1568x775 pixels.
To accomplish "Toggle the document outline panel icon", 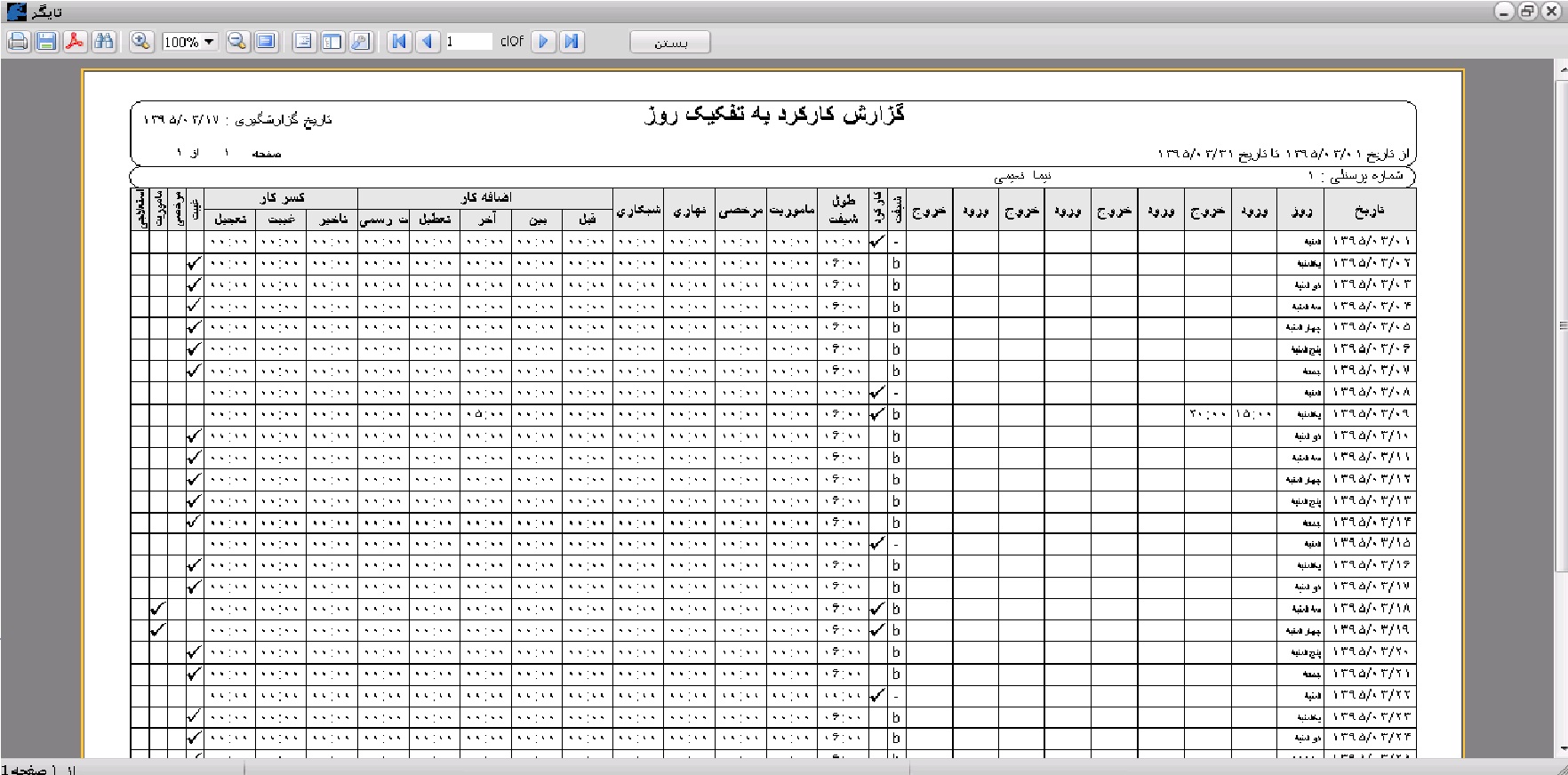I will point(304,42).
